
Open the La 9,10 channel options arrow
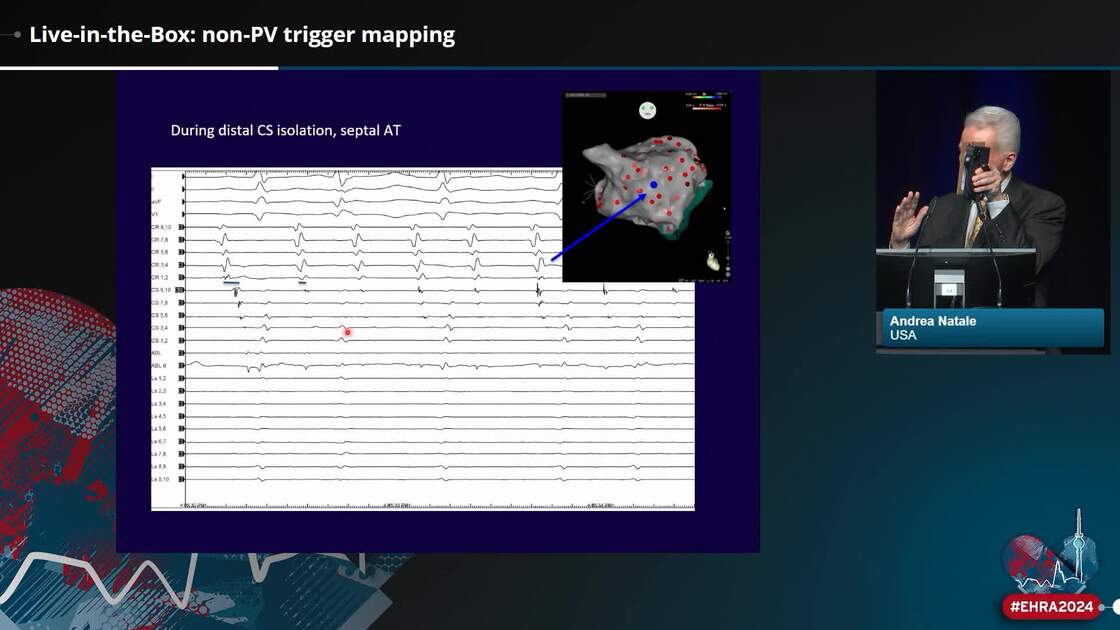coord(182,480)
